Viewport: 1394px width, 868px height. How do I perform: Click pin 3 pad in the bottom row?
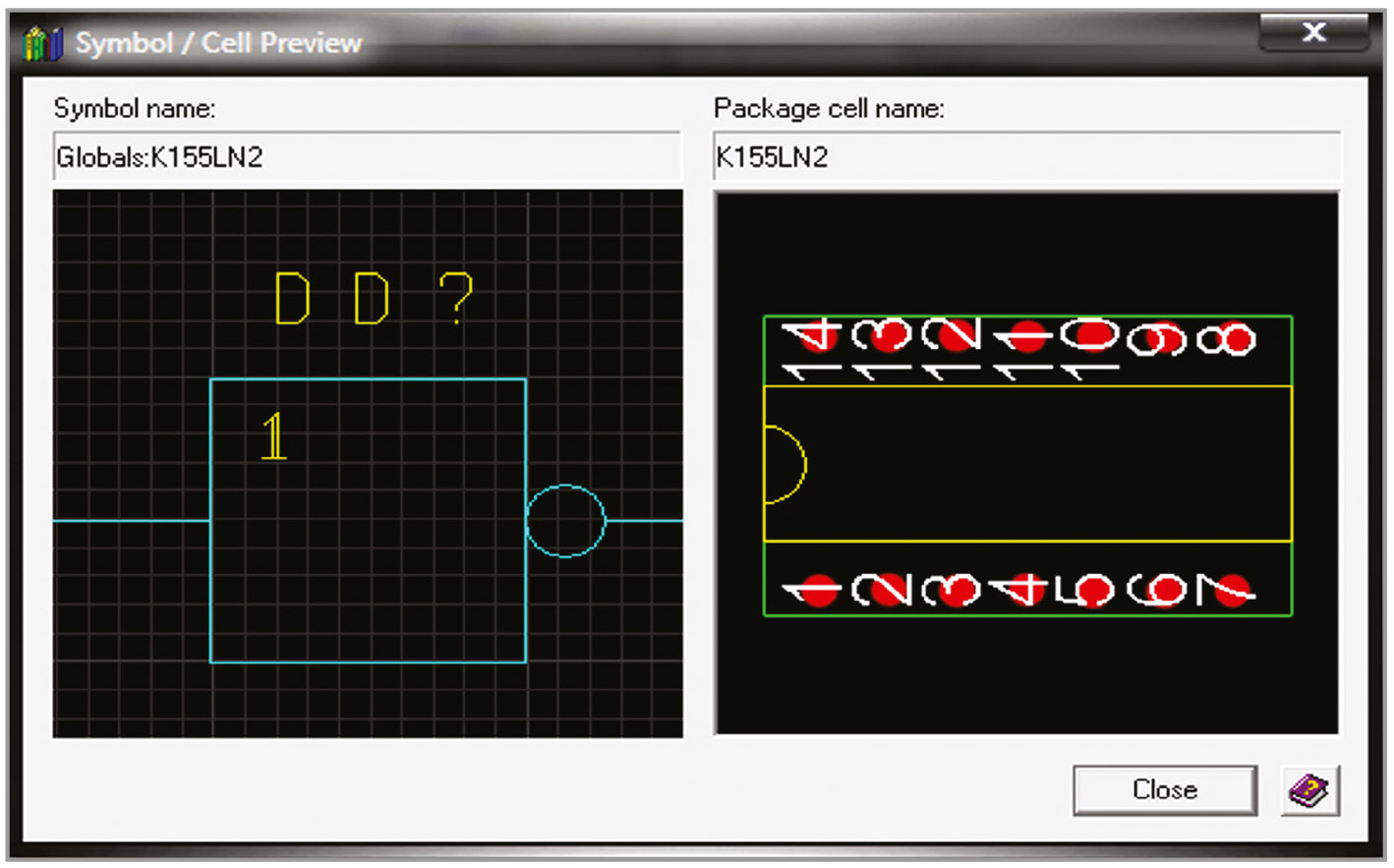tap(956, 590)
